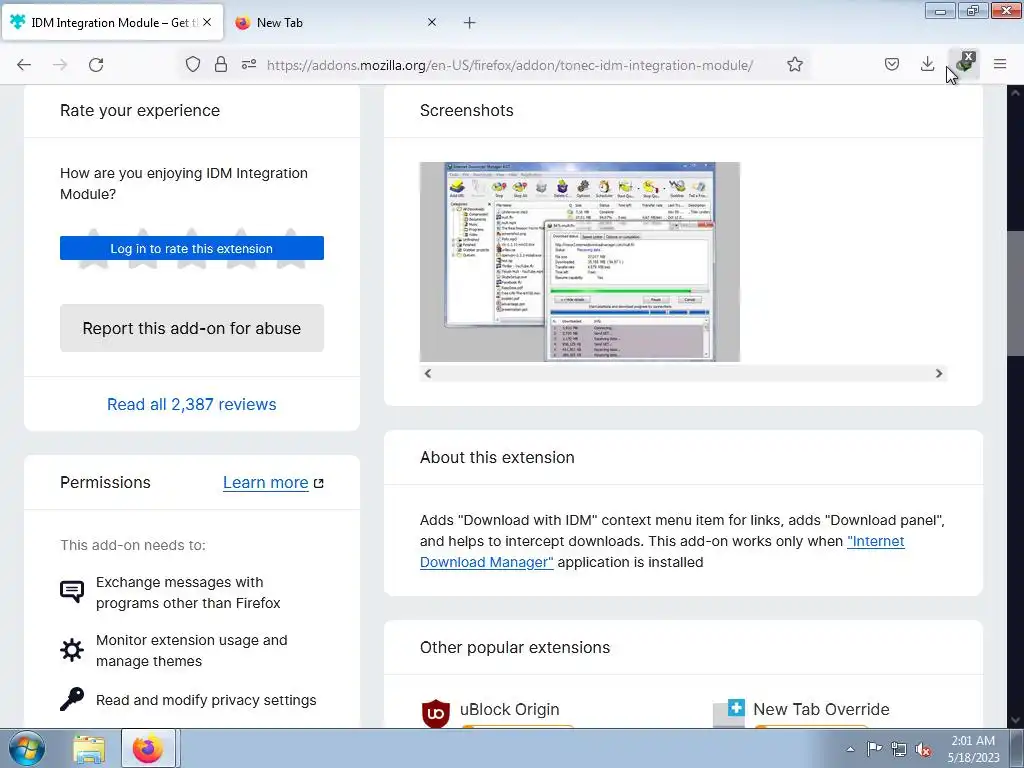Reload the current page

pos(96,65)
